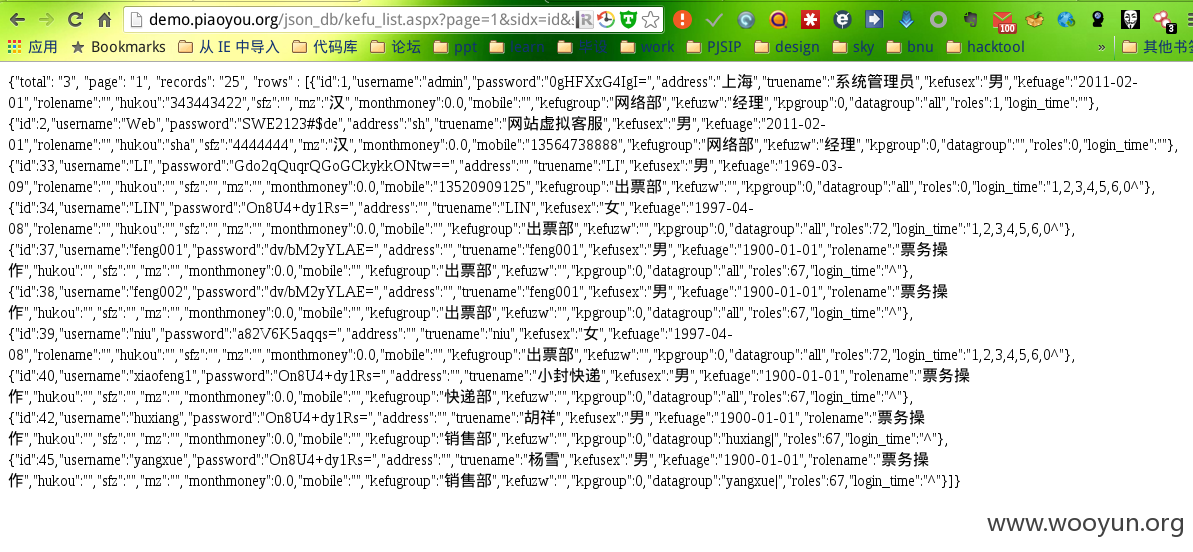Focus the address bar showing demo.piaoyou.org URL

394,20
